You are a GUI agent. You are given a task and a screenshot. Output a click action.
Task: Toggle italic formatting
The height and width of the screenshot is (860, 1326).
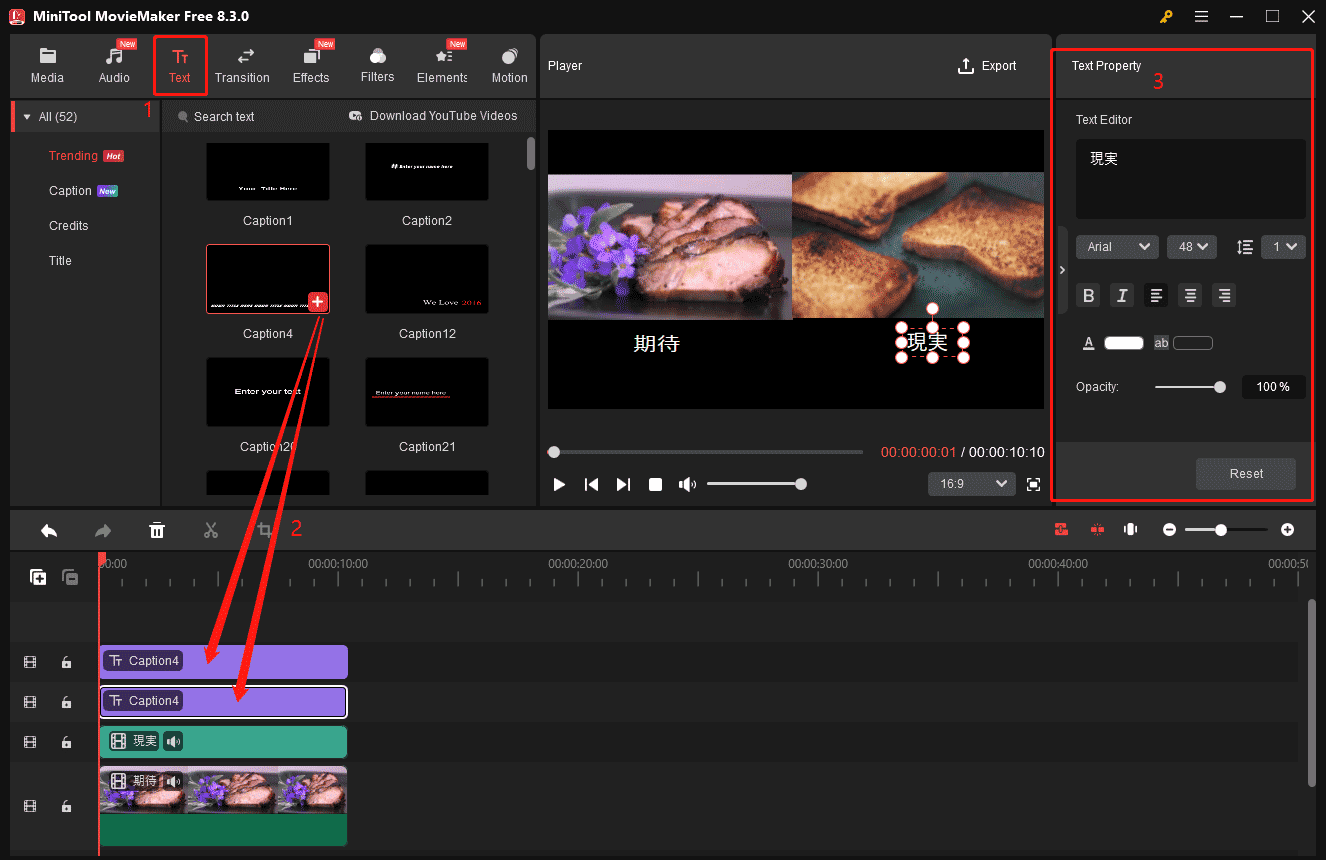(x=1122, y=295)
